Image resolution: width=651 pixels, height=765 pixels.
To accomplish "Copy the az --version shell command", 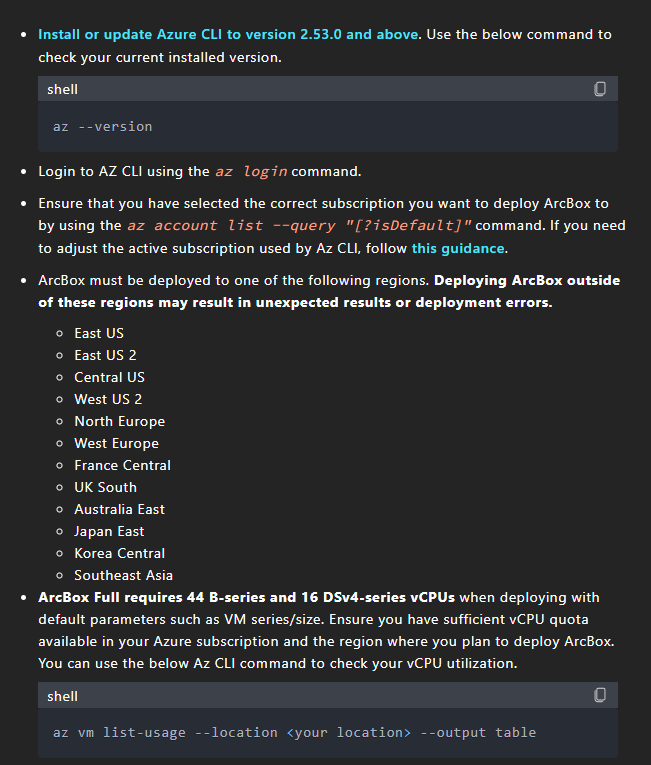I will point(600,89).
